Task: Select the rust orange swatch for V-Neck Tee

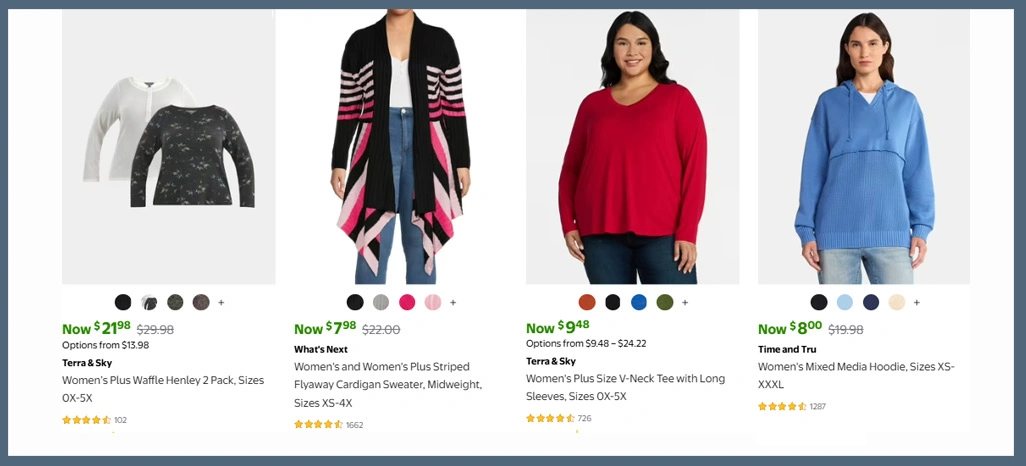Action: (587, 302)
